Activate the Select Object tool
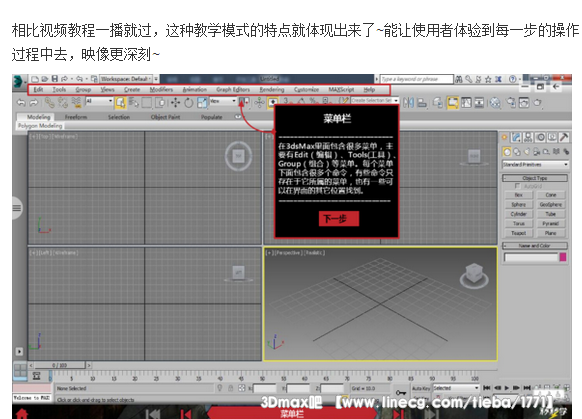The image size is (582, 419). 120,102
